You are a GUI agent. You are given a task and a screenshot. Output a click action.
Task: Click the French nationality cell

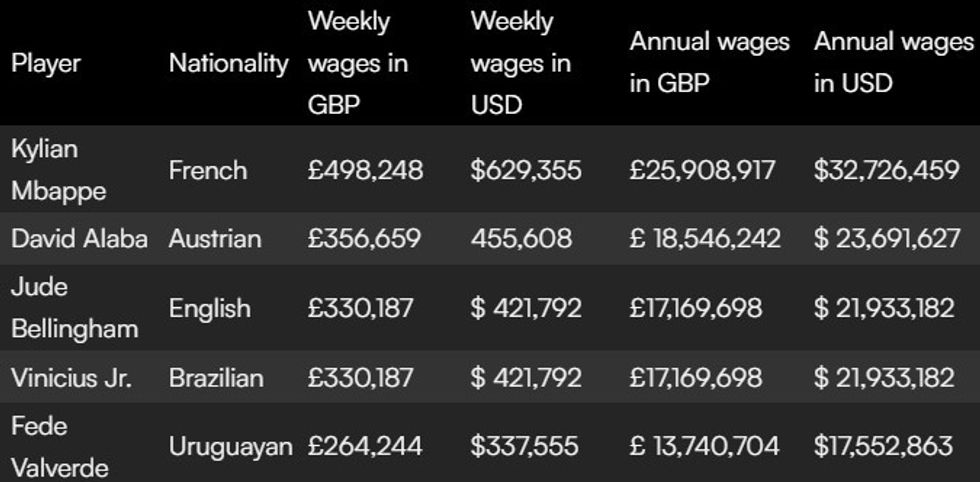pos(208,170)
